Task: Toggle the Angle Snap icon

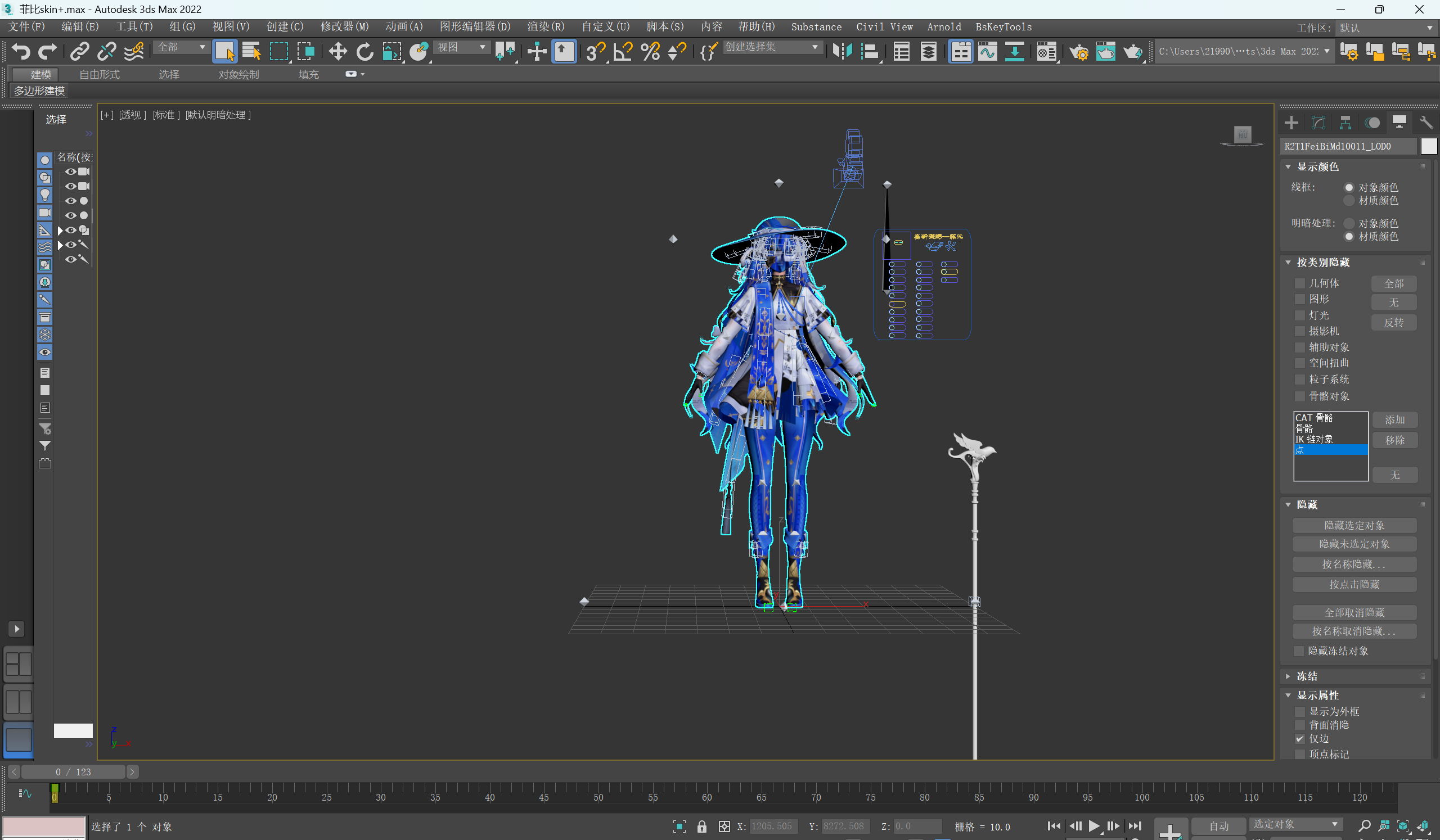Action: point(622,52)
